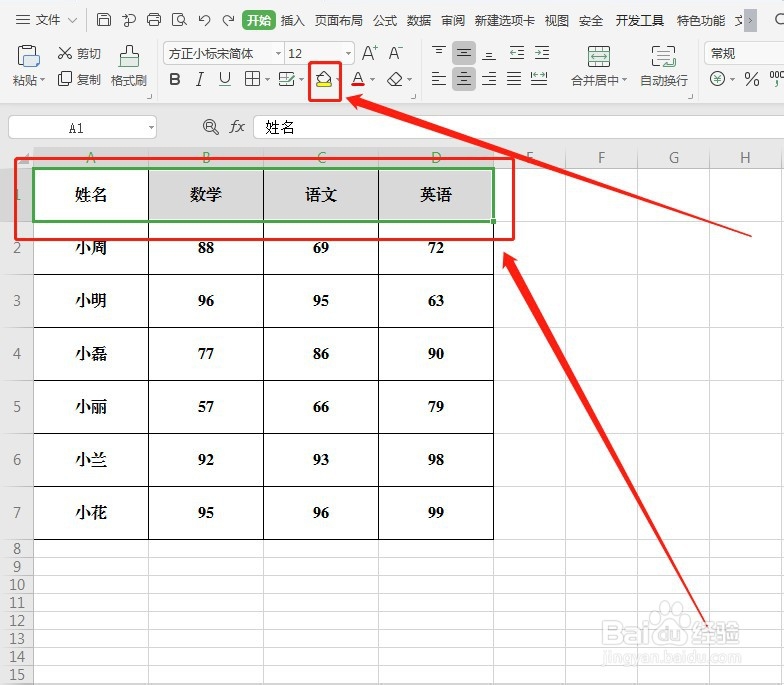Click the Copy (复制) button
Screen dimensions: 784x685
(79, 79)
